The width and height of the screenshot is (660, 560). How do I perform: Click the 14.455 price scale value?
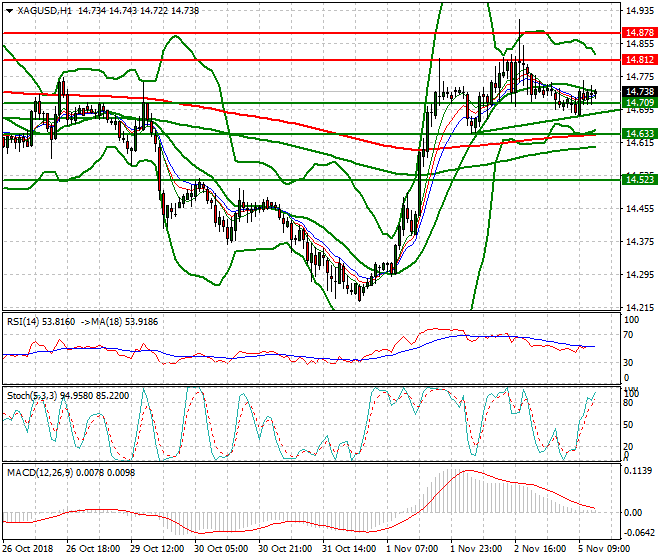click(640, 209)
